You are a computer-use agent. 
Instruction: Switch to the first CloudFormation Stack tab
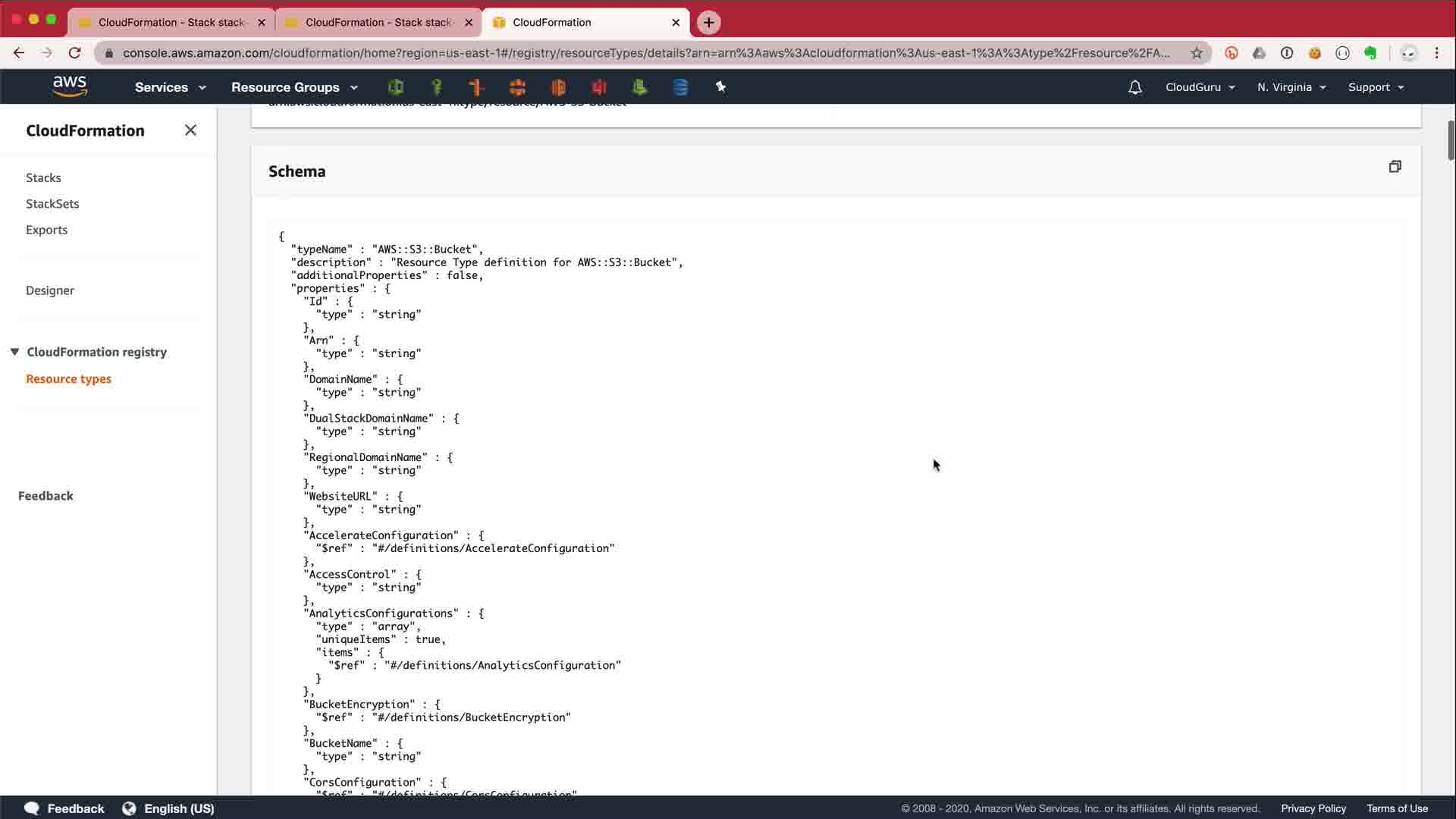[x=171, y=22]
